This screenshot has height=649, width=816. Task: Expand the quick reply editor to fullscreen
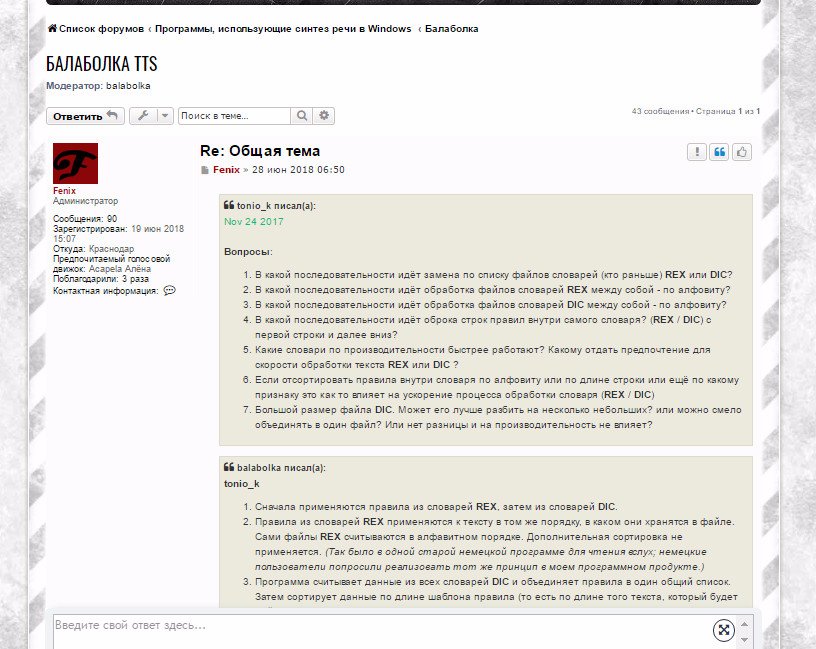pyautogui.click(x=723, y=629)
